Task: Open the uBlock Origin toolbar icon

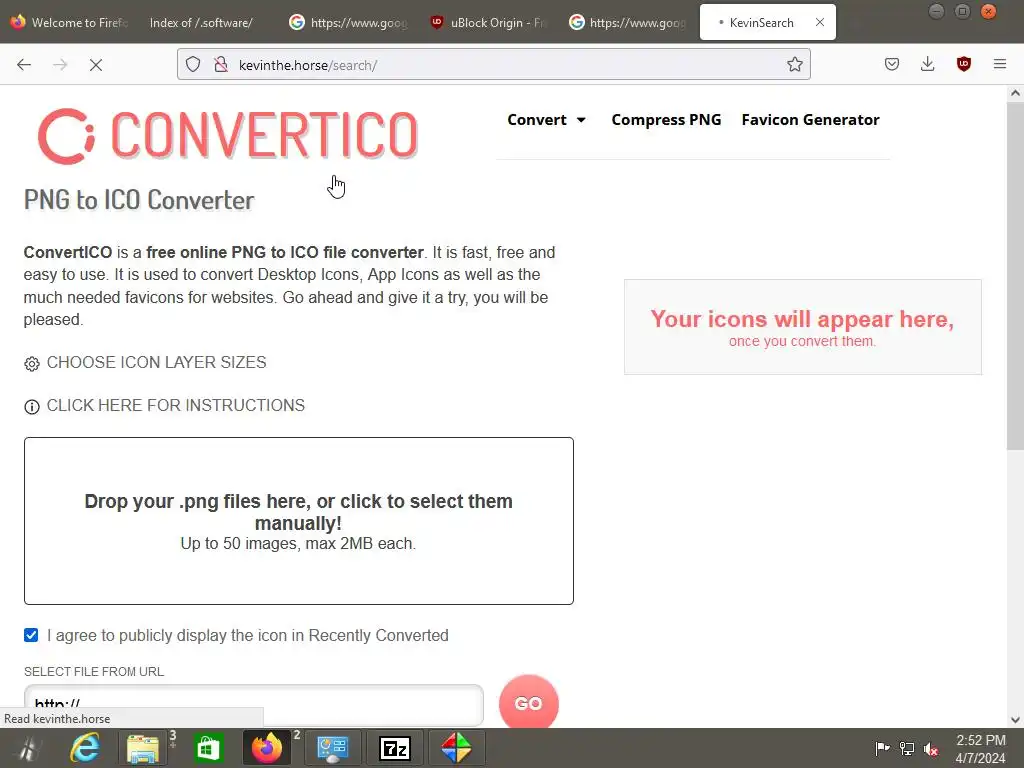Action: (x=963, y=64)
